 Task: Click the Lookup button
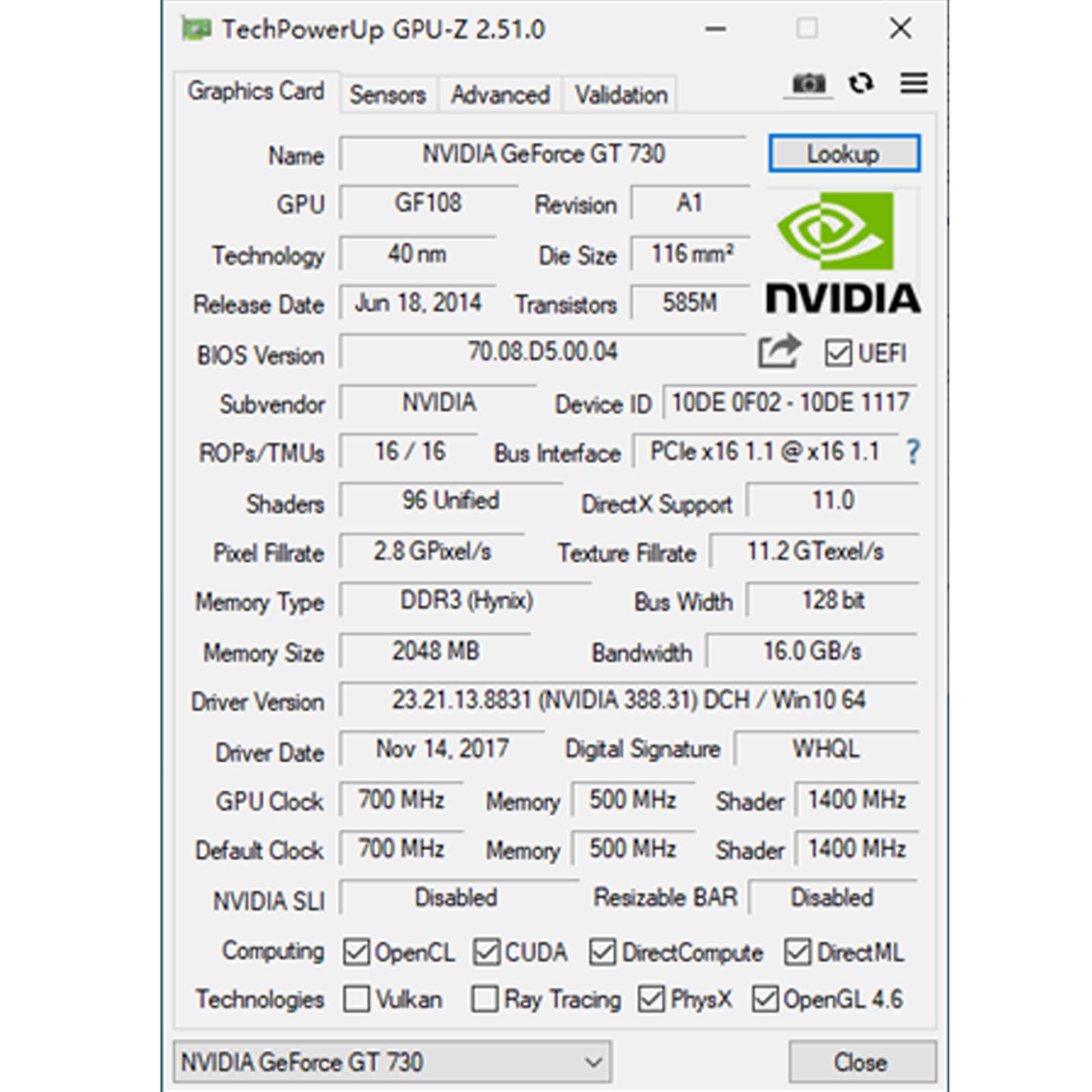[x=844, y=154]
